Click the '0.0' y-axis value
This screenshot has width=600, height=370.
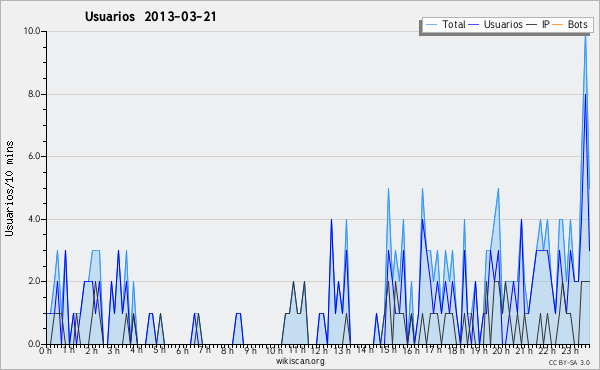point(34,344)
